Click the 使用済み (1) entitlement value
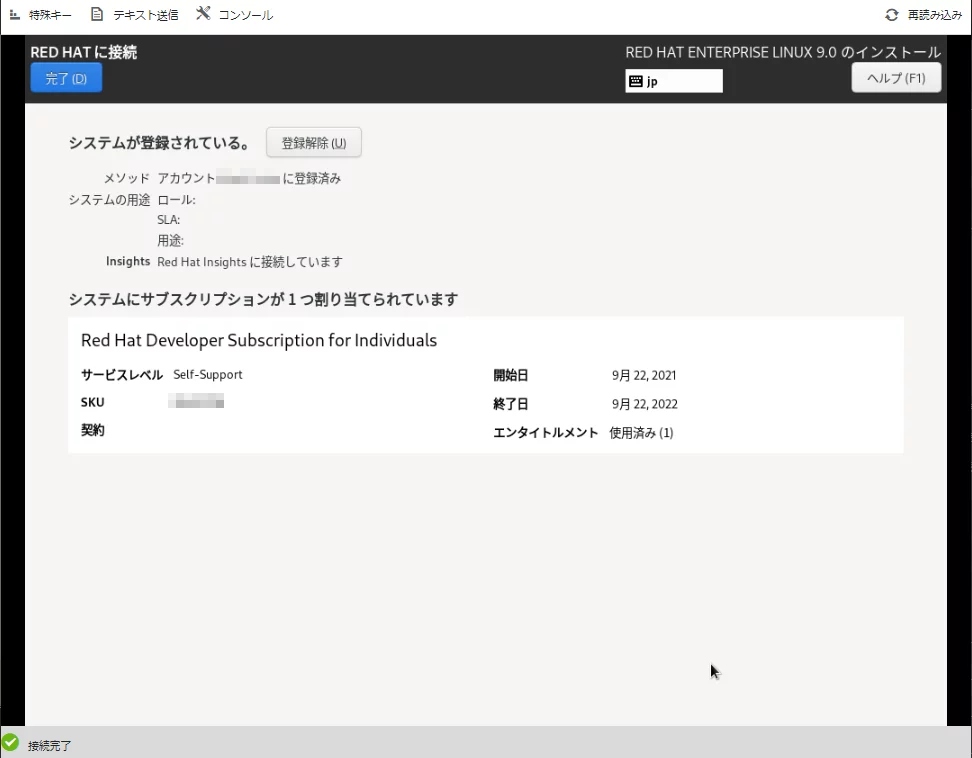The image size is (972, 758). (x=641, y=433)
